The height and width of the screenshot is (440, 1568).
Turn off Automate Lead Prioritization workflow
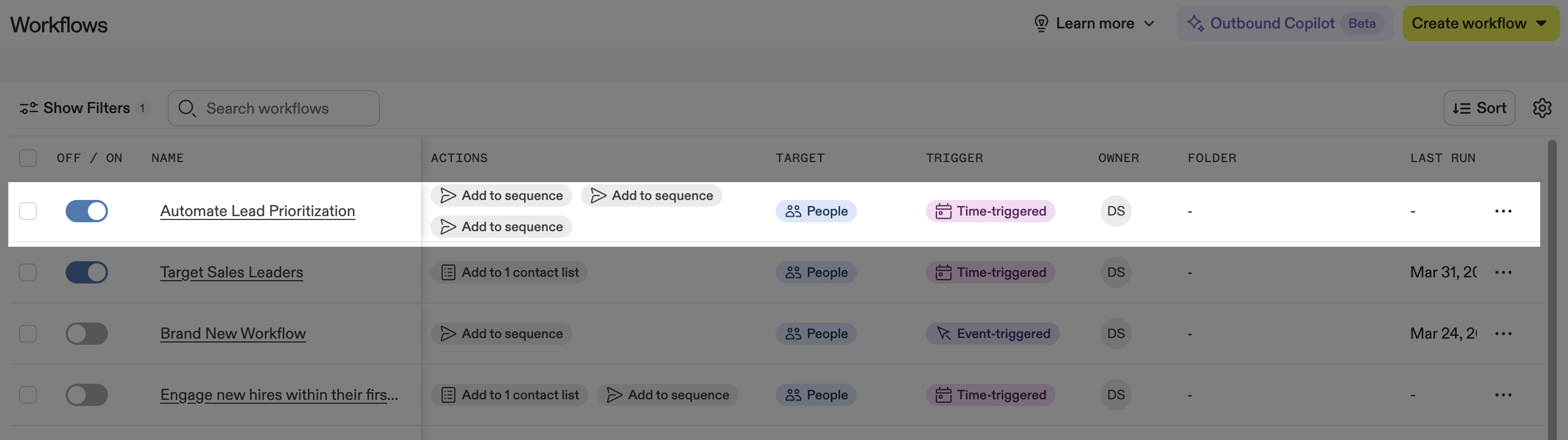[86, 211]
